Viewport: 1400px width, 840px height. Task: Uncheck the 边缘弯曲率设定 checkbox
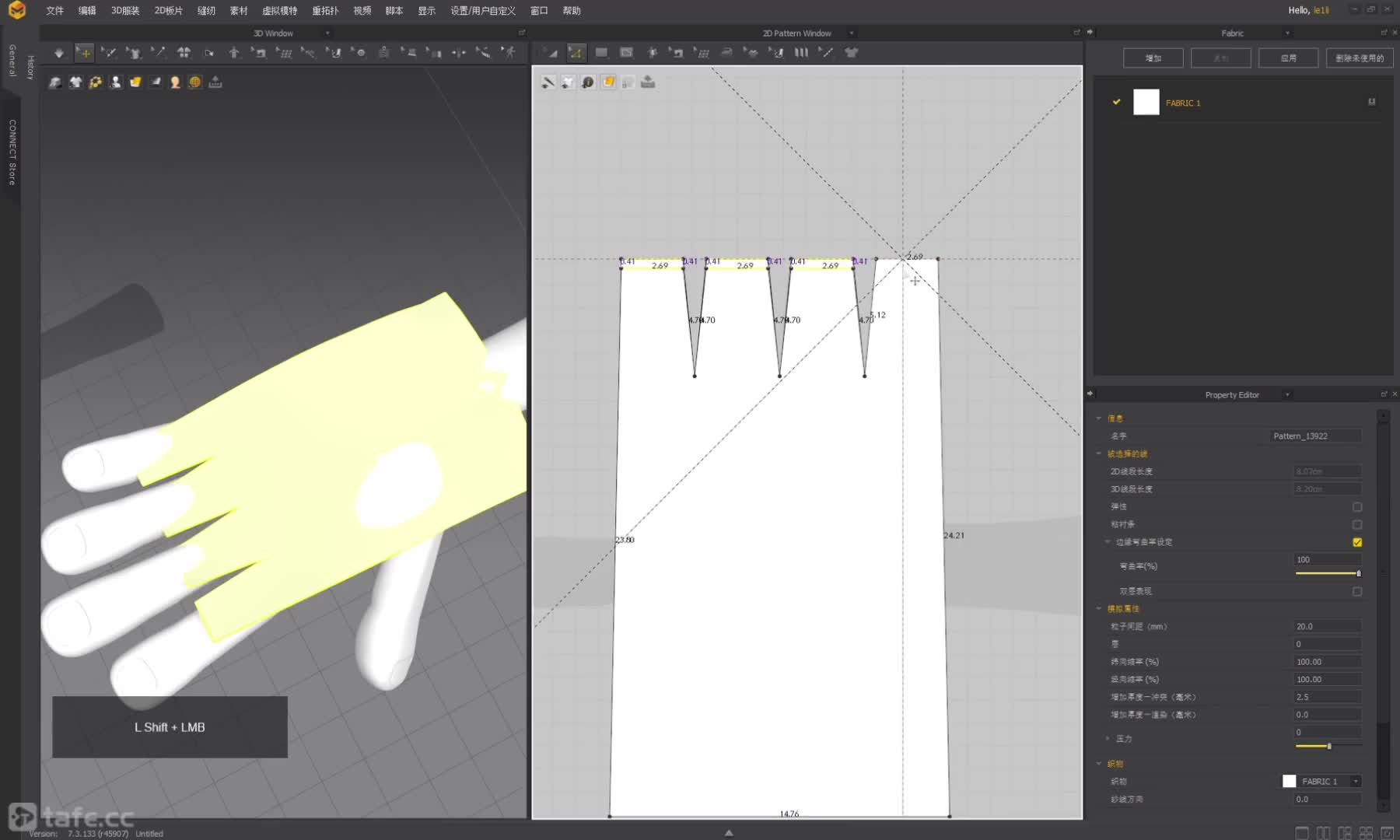[1357, 542]
